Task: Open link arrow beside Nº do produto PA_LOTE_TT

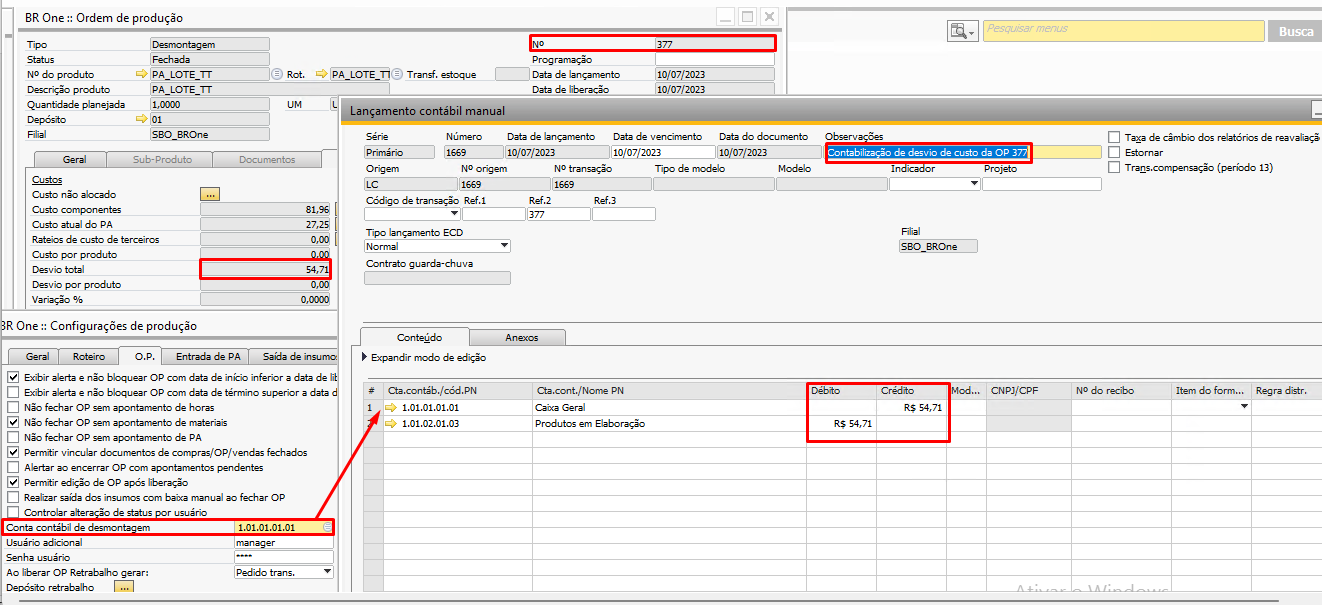Action: click(141, 74)
